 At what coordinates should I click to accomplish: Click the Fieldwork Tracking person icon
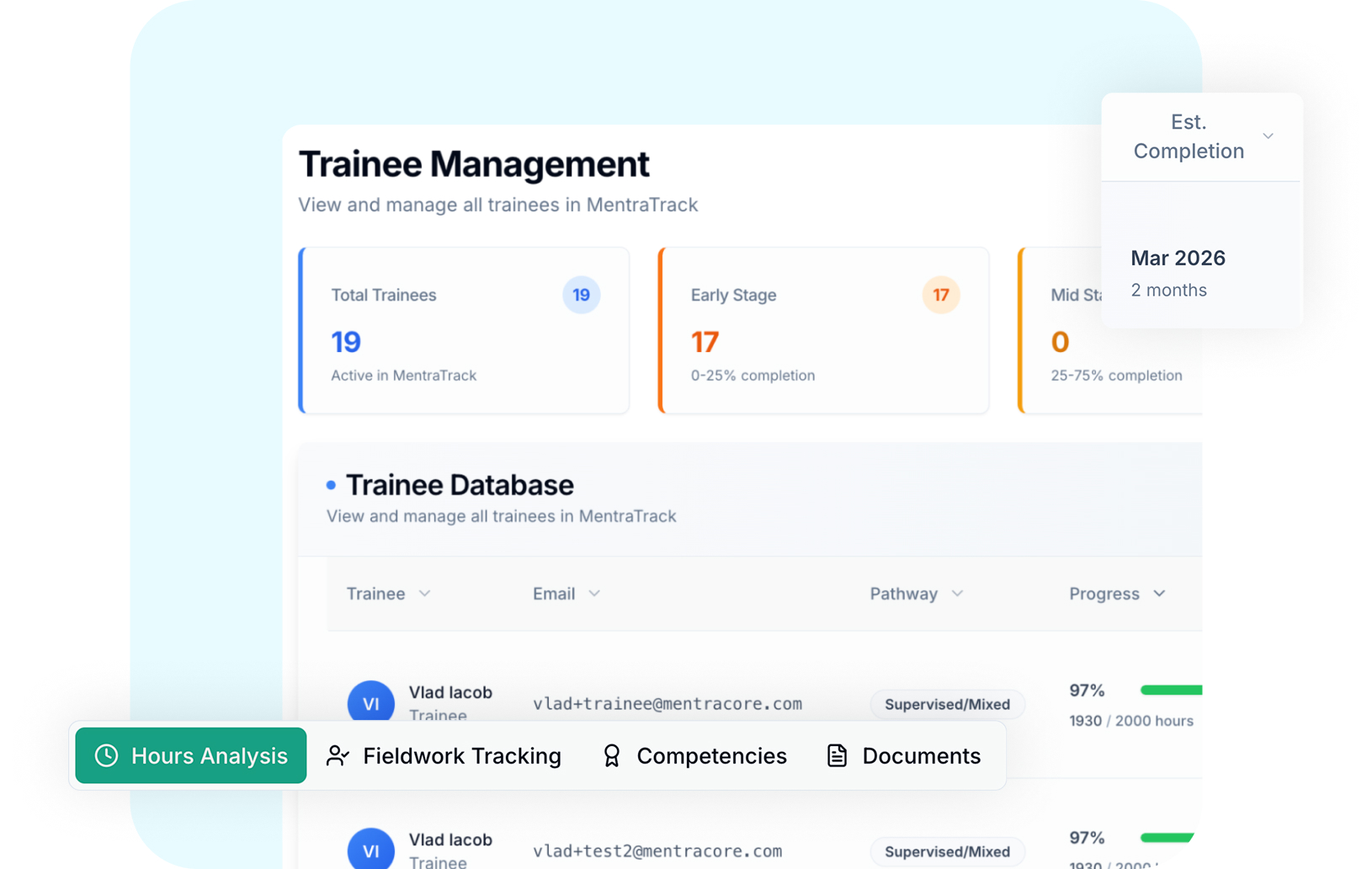click(x=338, y=756)
